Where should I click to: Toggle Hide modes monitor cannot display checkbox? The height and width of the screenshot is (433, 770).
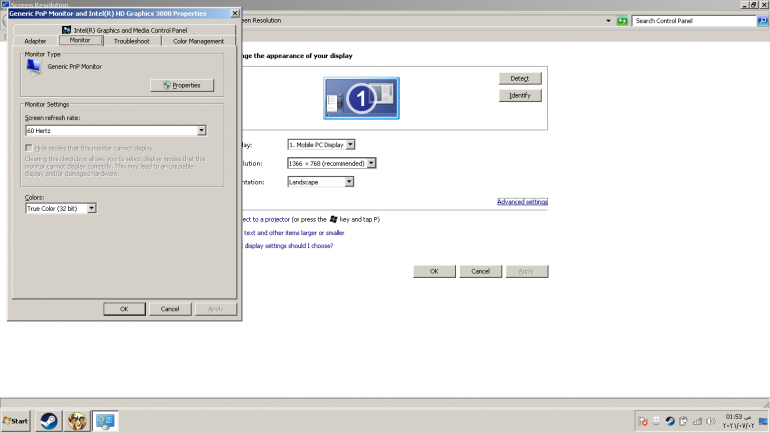point(28,148)
